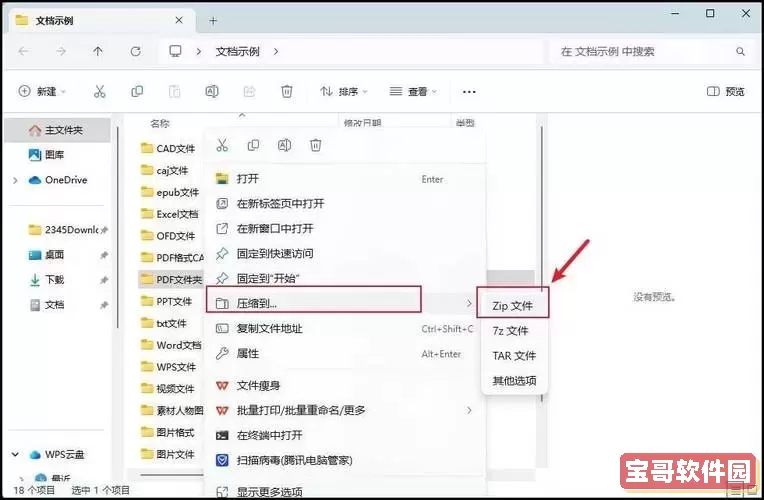Select the txt文件 folder
764x500 pixels.
(164, 323)
